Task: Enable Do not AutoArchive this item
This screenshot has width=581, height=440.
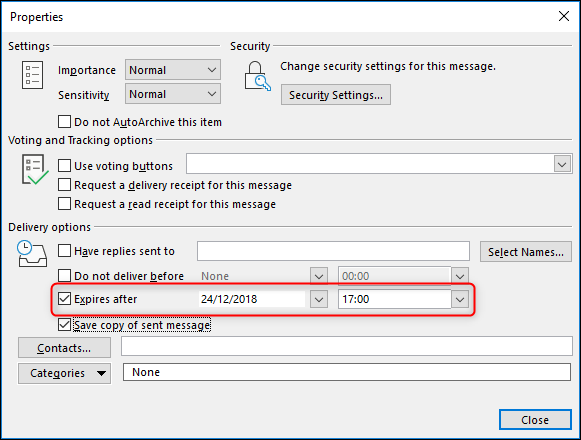Action: click(x=64, y=122)
